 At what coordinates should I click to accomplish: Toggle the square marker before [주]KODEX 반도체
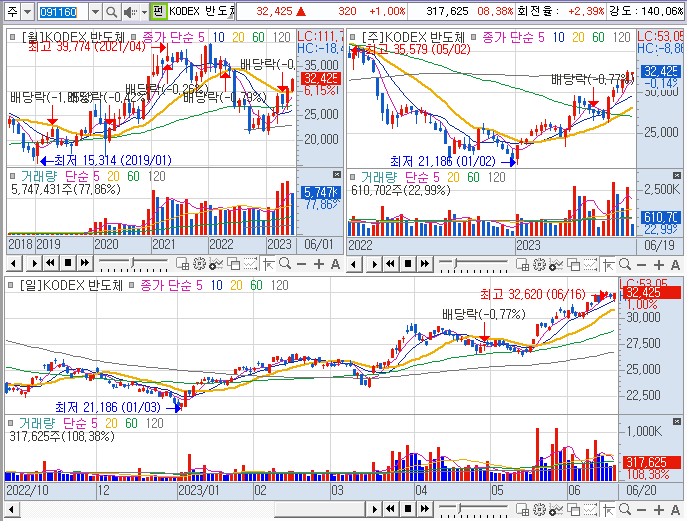352,37
